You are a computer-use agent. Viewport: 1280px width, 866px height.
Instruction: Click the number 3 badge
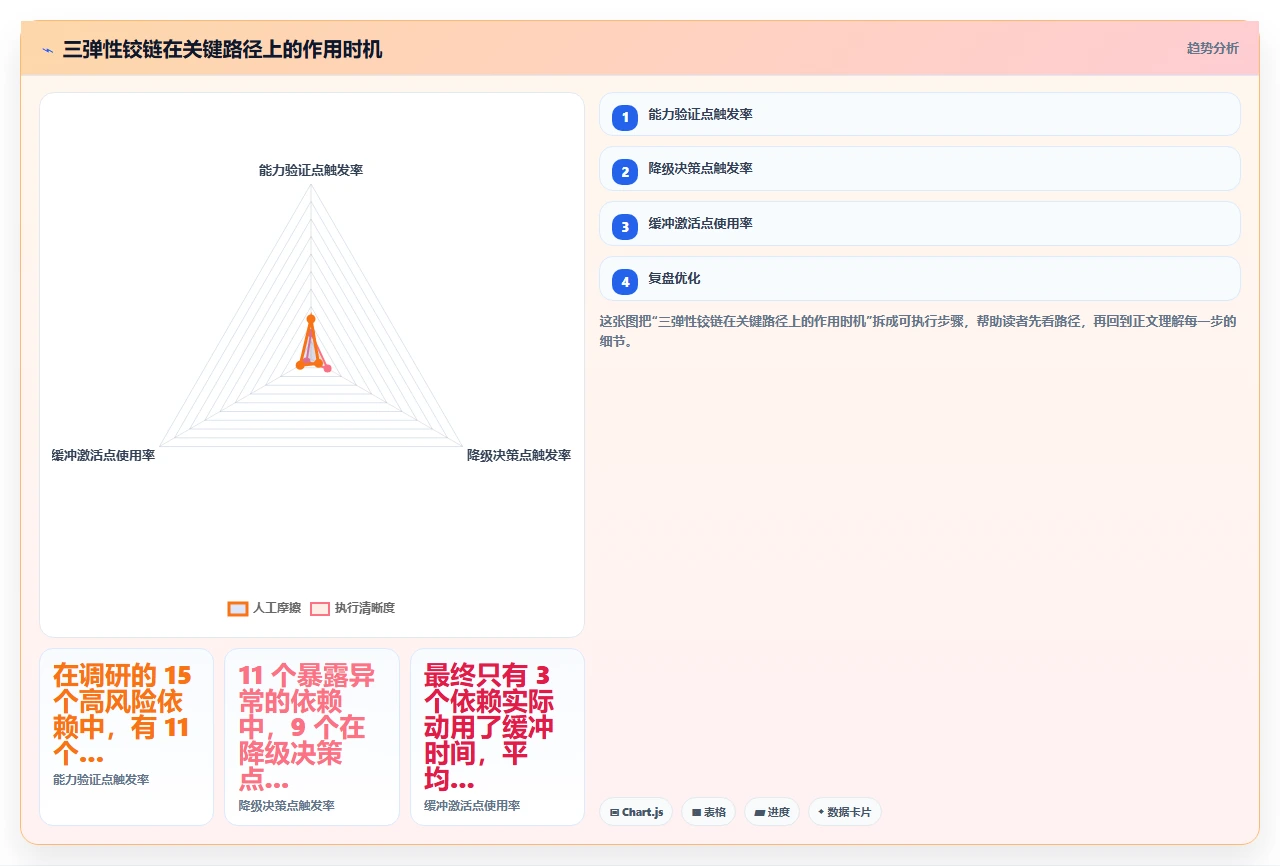click(625, 227)
